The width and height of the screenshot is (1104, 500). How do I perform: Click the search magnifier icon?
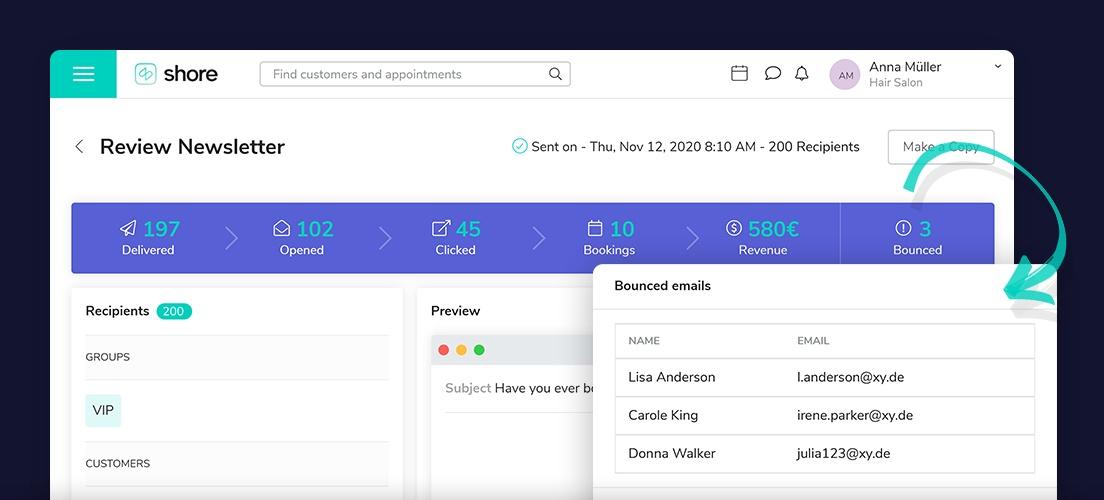pyautogui.click(x=555, y=74)
